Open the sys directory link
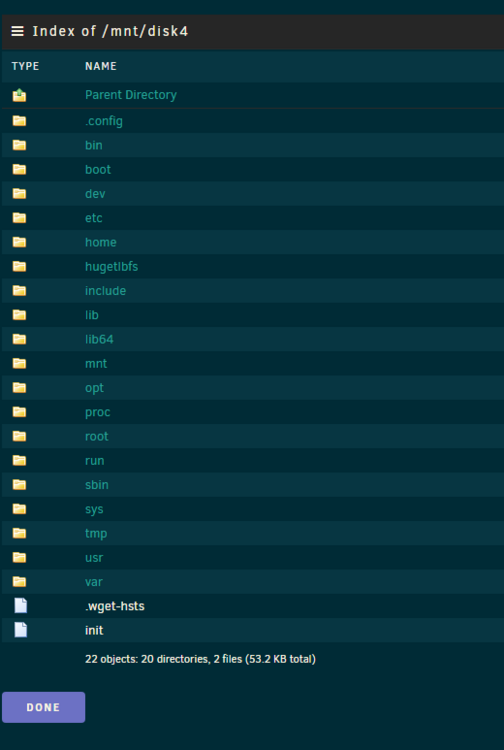Screen dimensions: 504x750 94,509
